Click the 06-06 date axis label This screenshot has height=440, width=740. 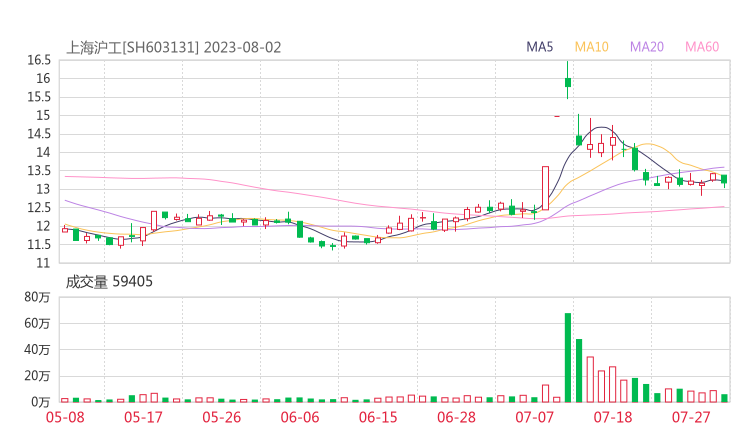[300, 417]
